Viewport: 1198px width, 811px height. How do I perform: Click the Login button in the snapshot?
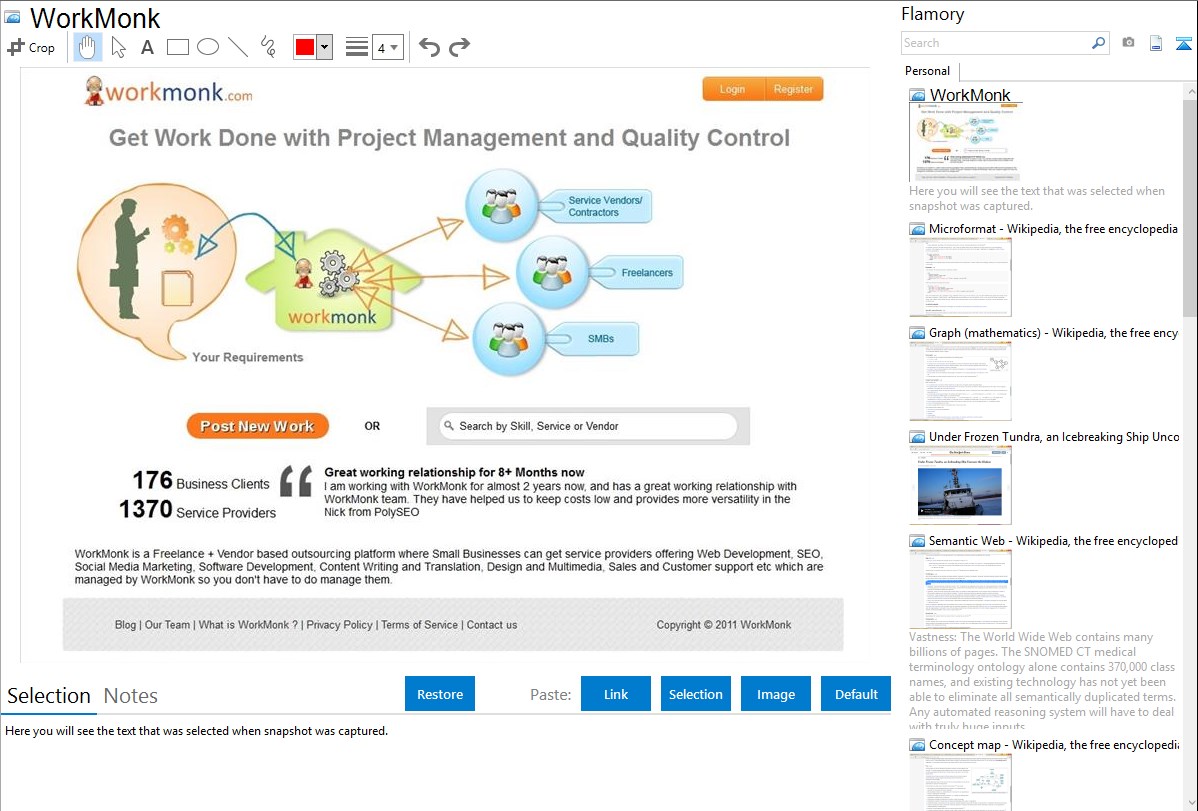733,89
